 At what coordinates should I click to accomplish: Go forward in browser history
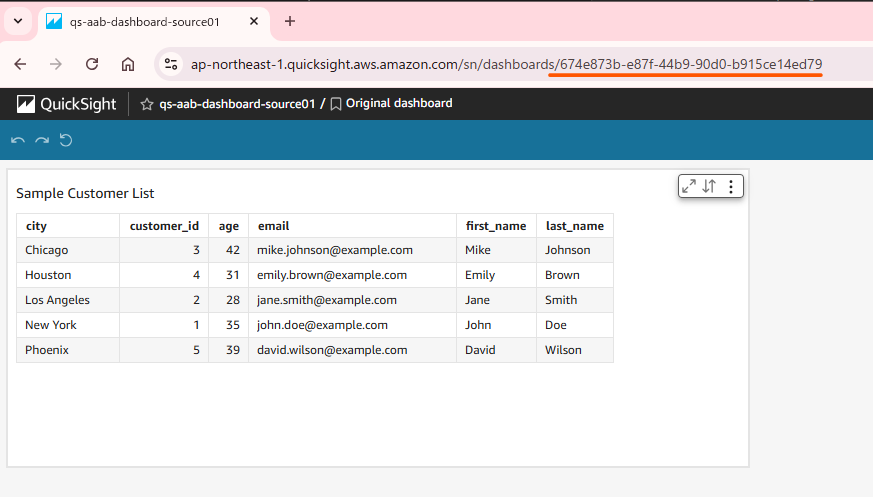tap(56, 64)
